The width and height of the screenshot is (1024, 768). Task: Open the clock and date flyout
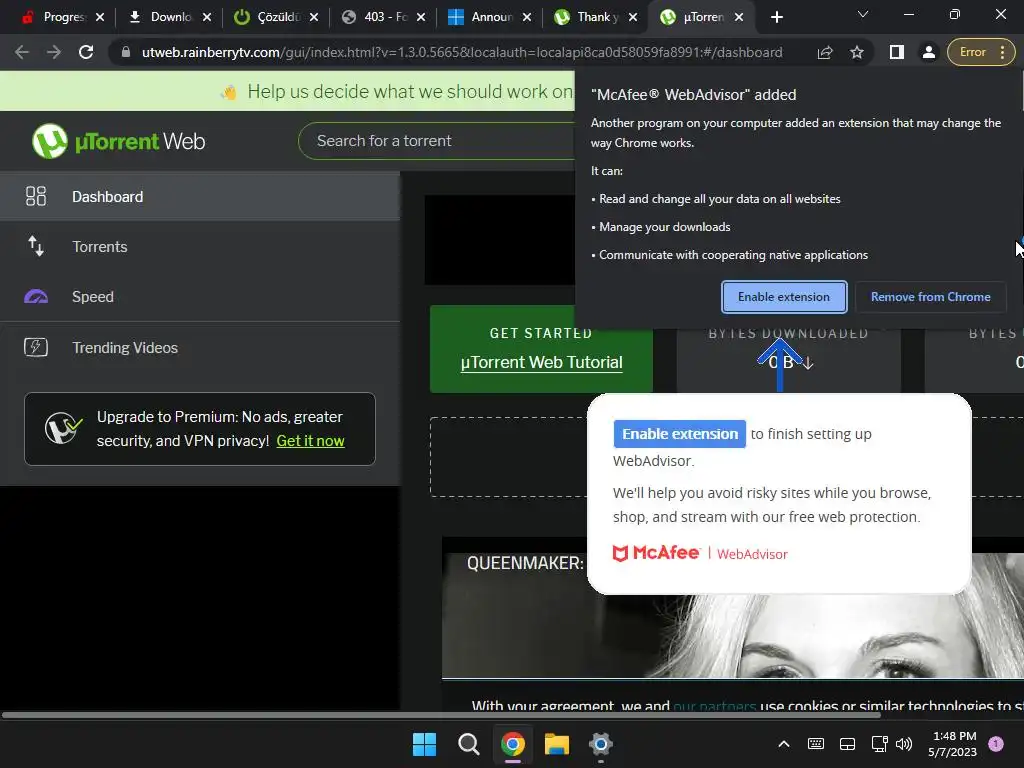pos(953,744)
